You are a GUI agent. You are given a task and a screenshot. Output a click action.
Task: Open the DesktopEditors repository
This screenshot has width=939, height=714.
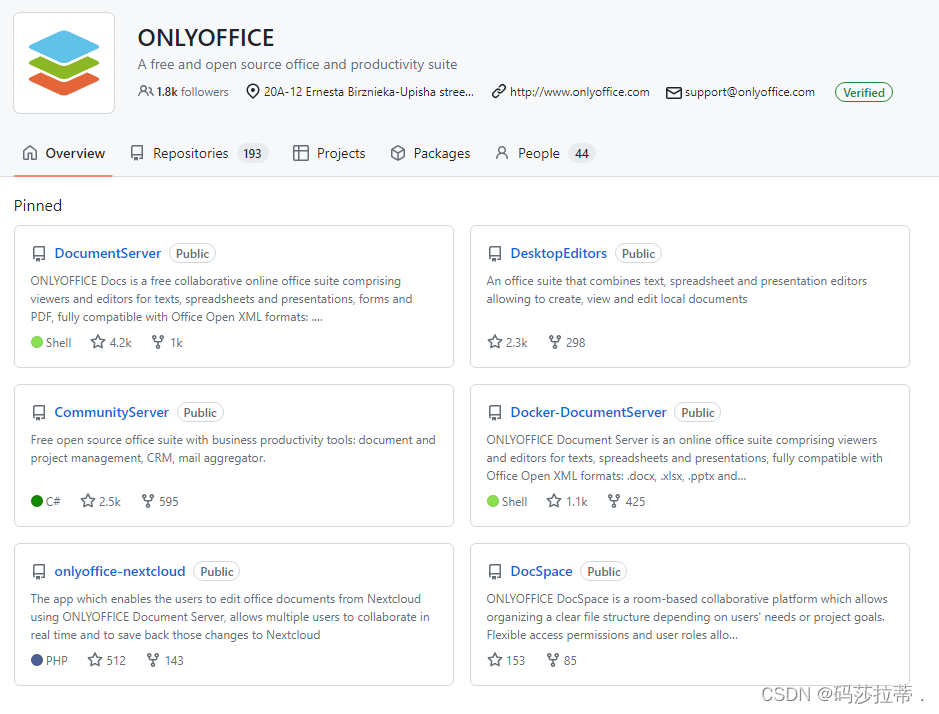pyautogui.click(x=558, y=253)
